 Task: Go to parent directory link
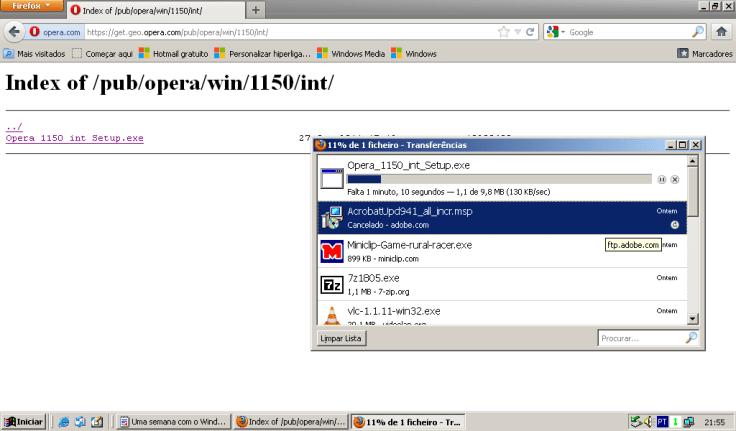[14, 127]
